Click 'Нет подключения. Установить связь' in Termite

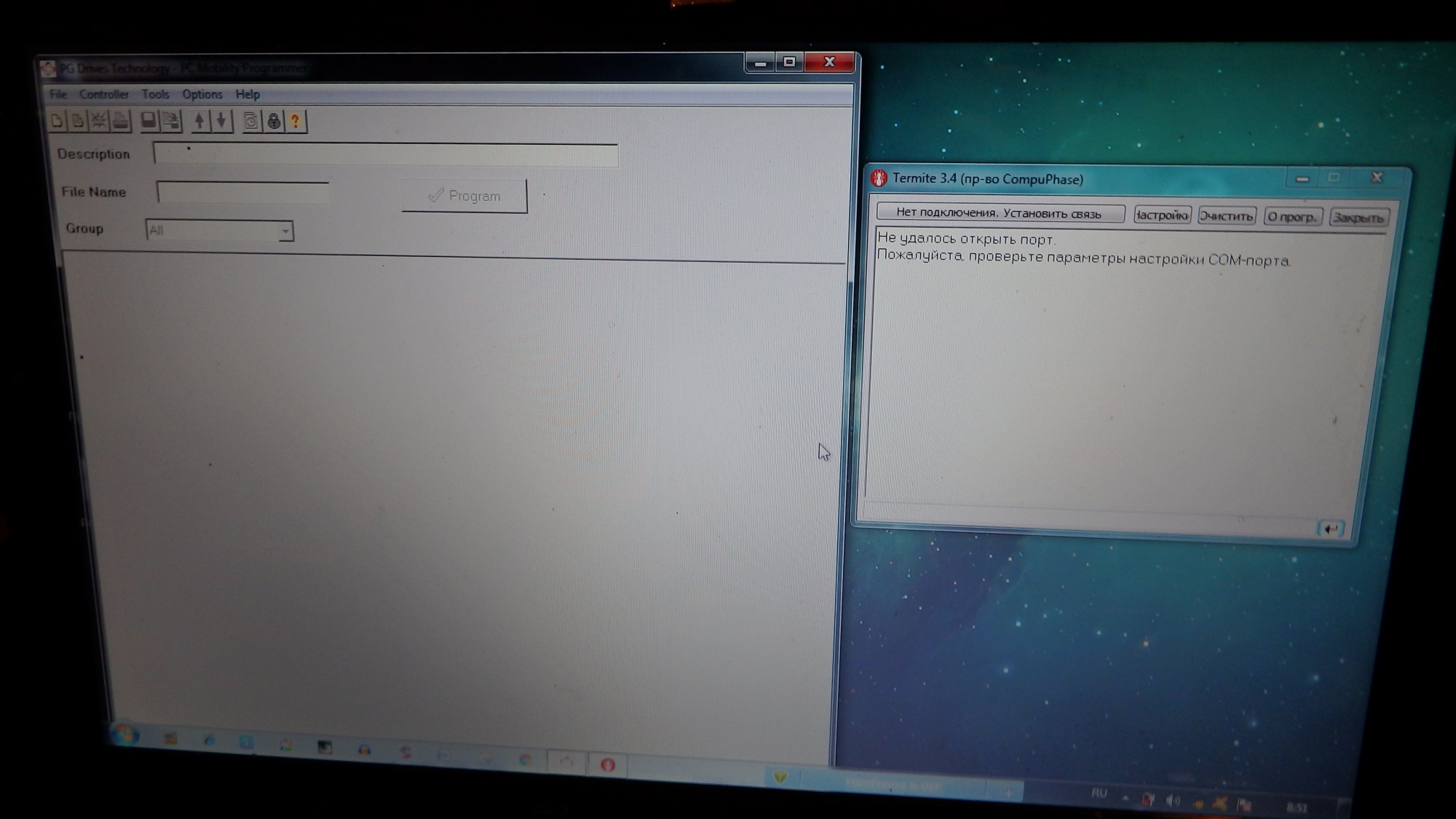click(x=1000, y=213)
